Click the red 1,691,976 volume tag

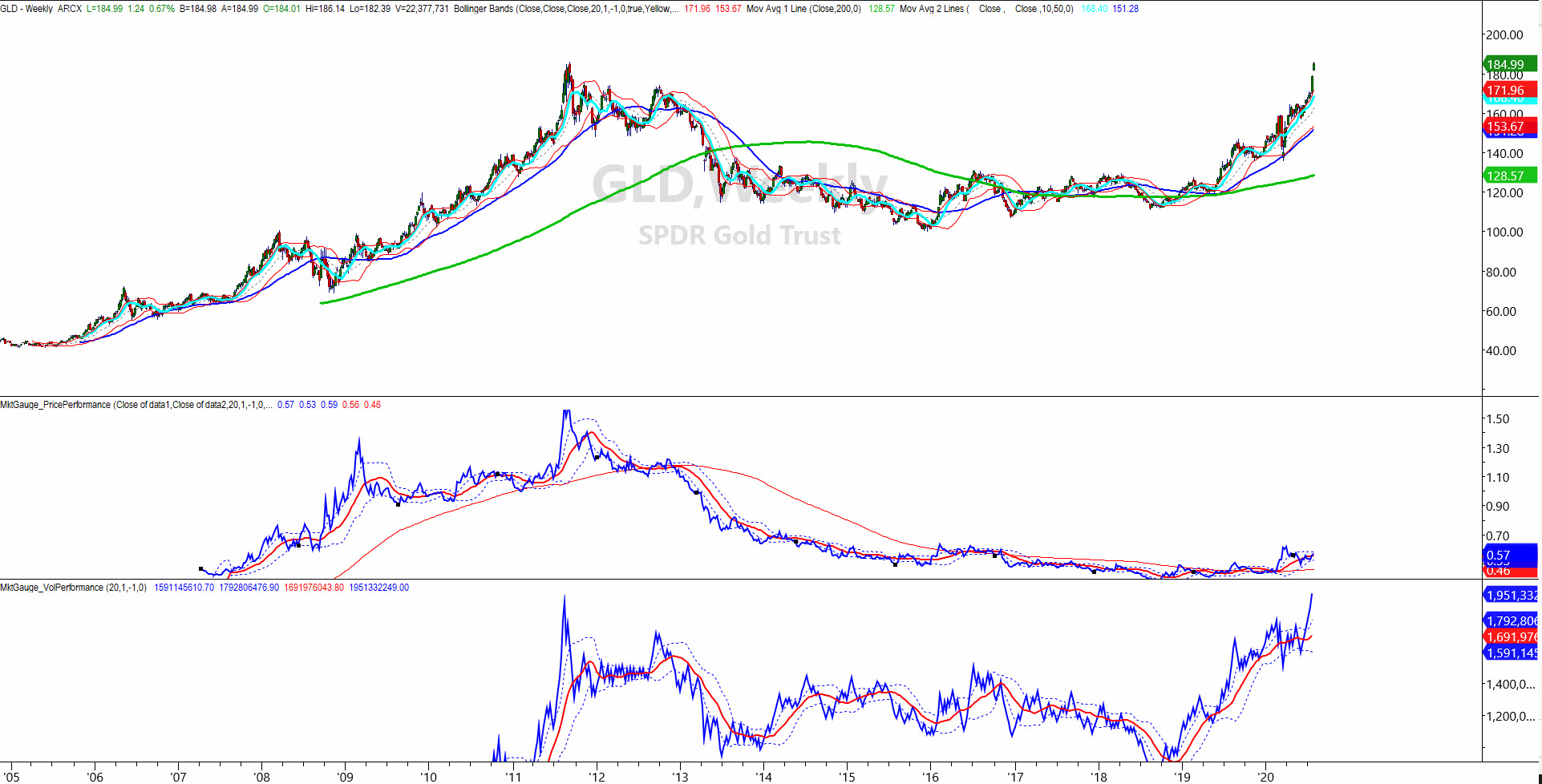(x=1511, y=637)
